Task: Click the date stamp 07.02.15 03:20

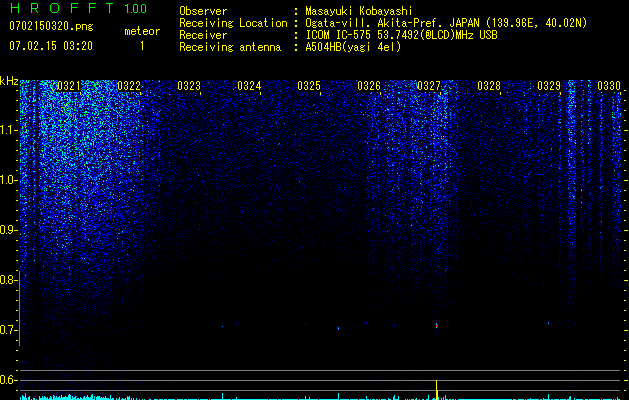Action: point(51,45)
